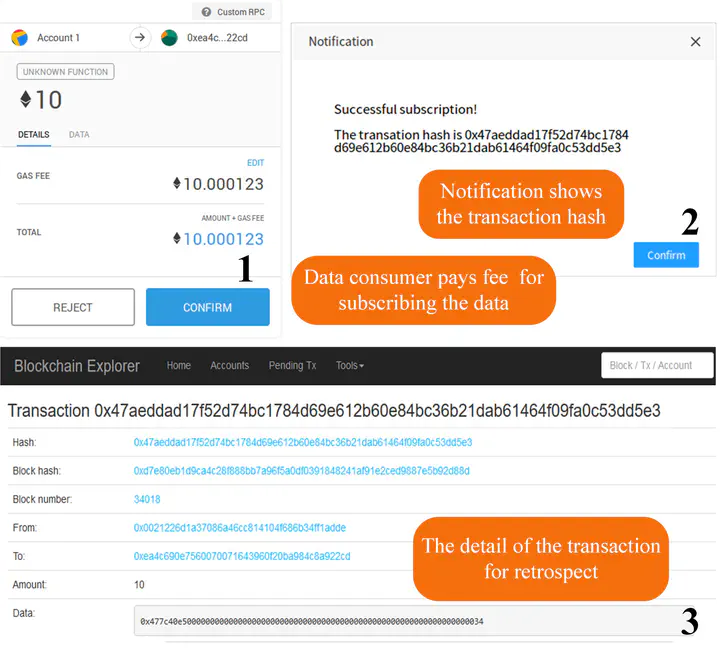Click the arrow icon between accounts

[140, 38]
